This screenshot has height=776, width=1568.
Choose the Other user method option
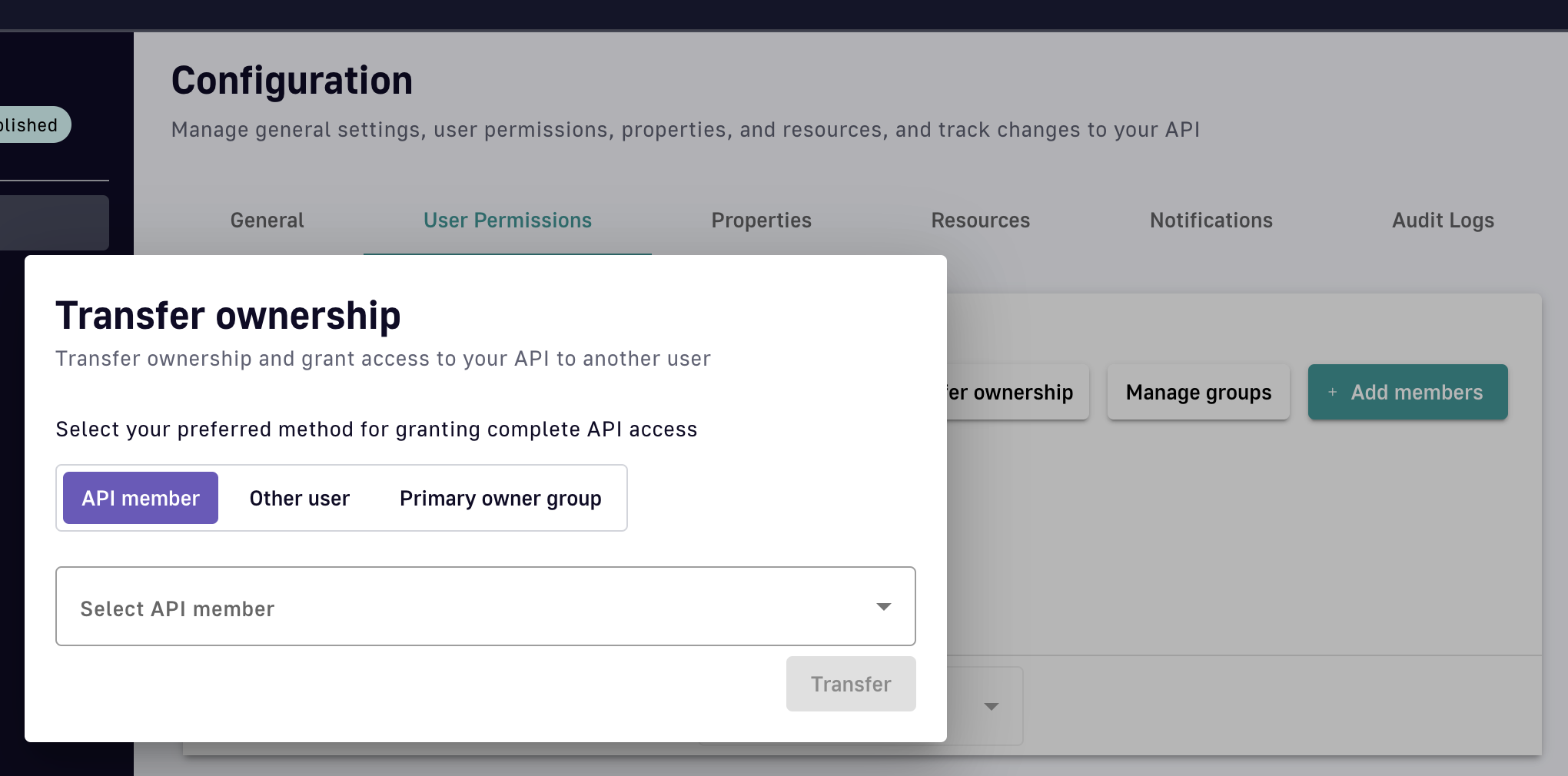pos(299,499)
